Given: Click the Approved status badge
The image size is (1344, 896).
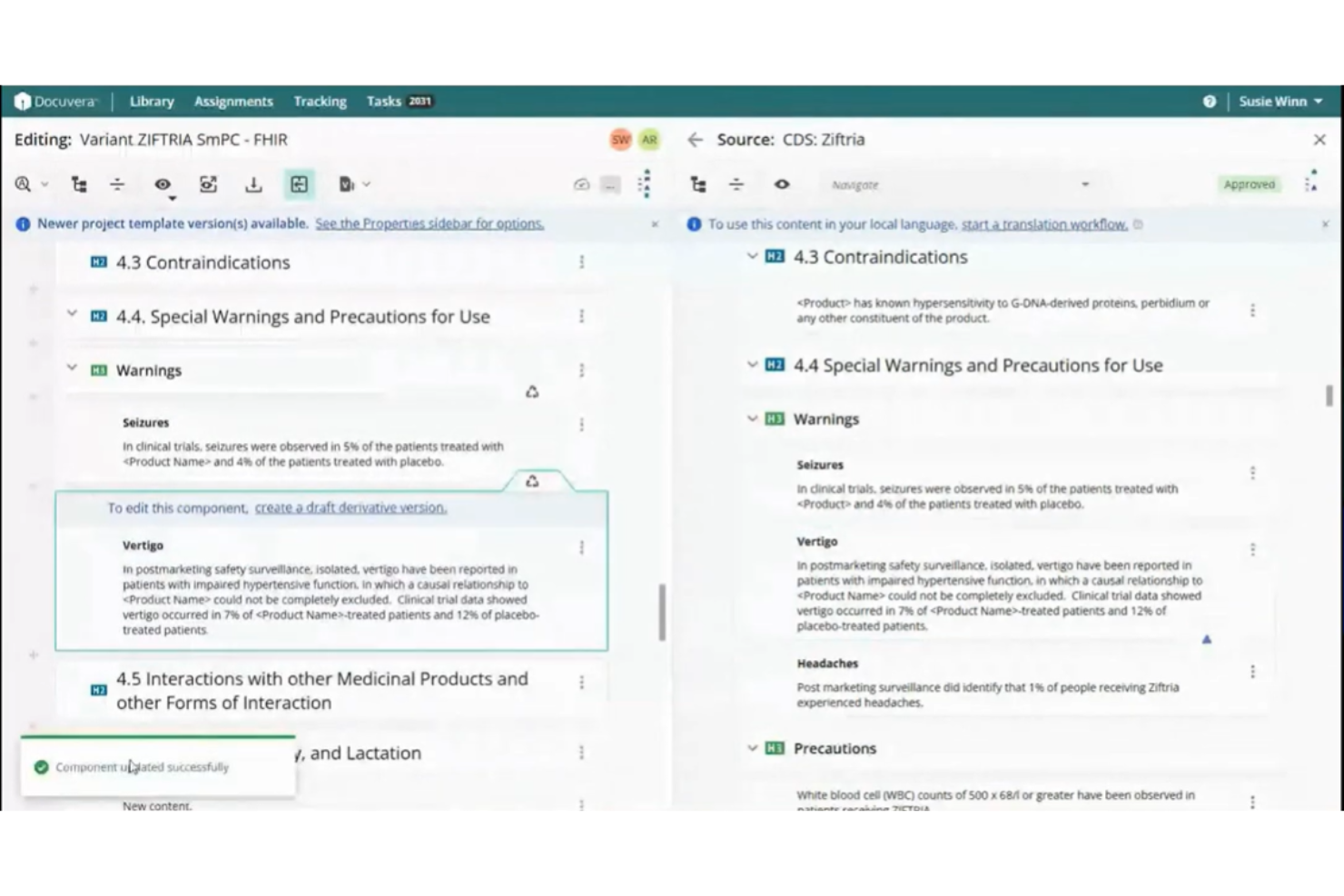Looking at the screenshot, I should pyautogui.click(x=1250, y=184).
